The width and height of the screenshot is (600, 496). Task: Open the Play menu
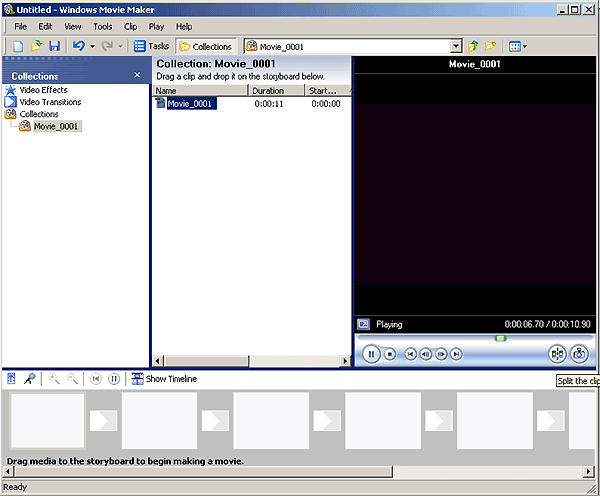(x=156, y=26)
